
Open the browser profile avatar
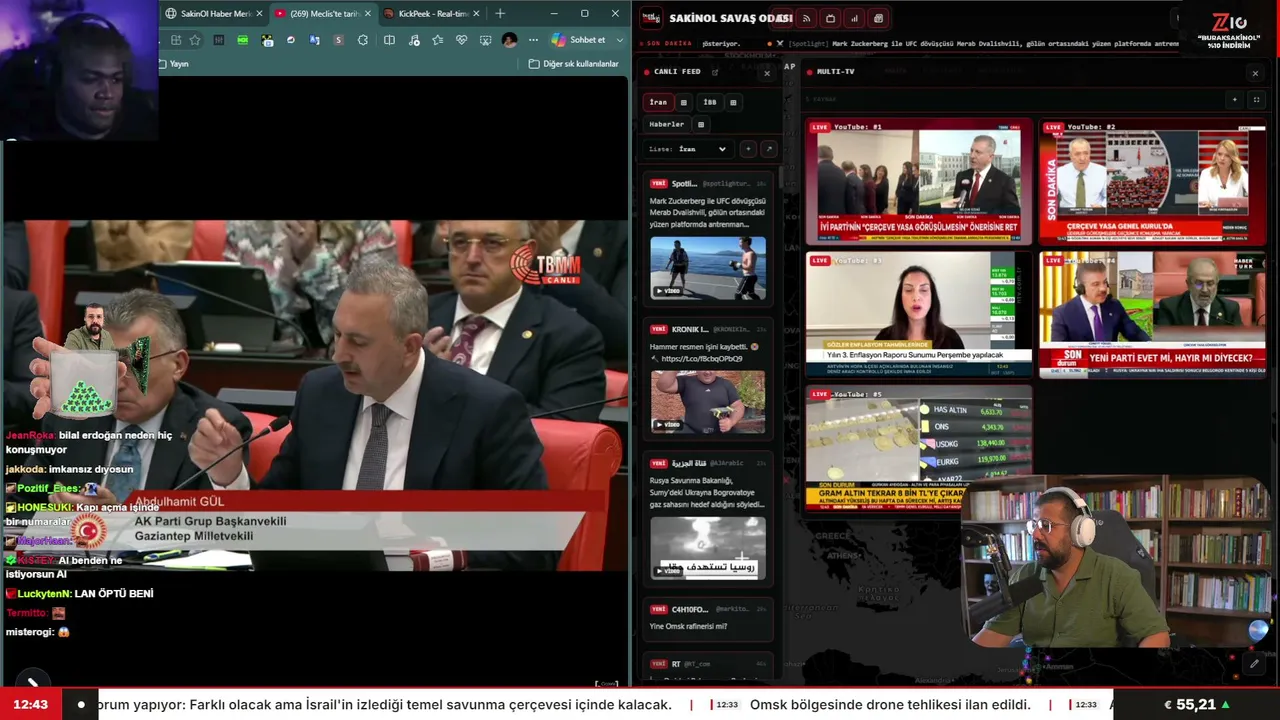coord(509,40)
